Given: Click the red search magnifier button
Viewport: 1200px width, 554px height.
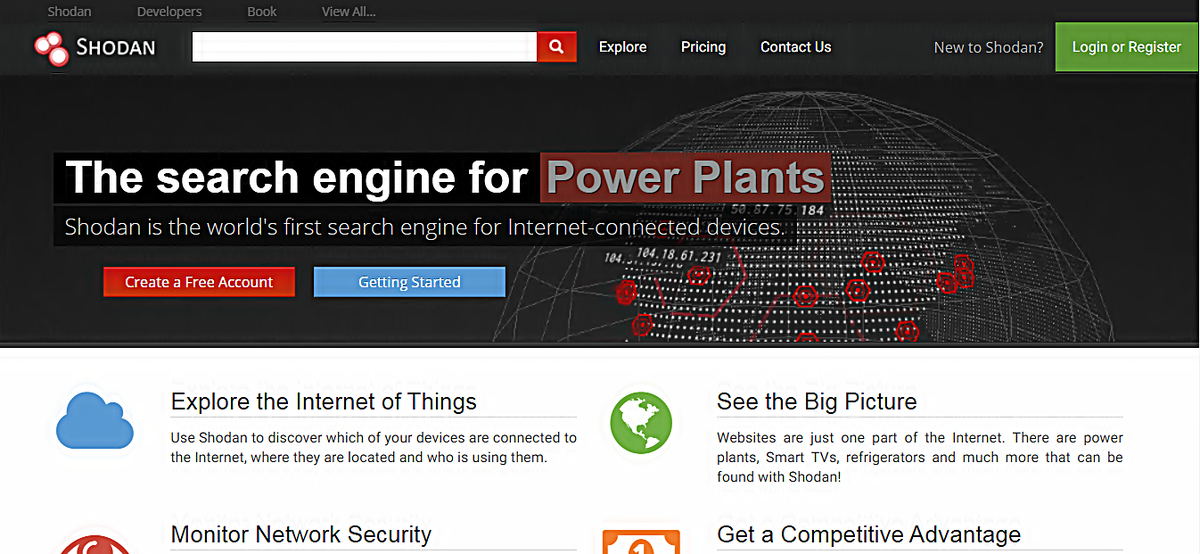Looking at the screenshot, I should [557, 47].
